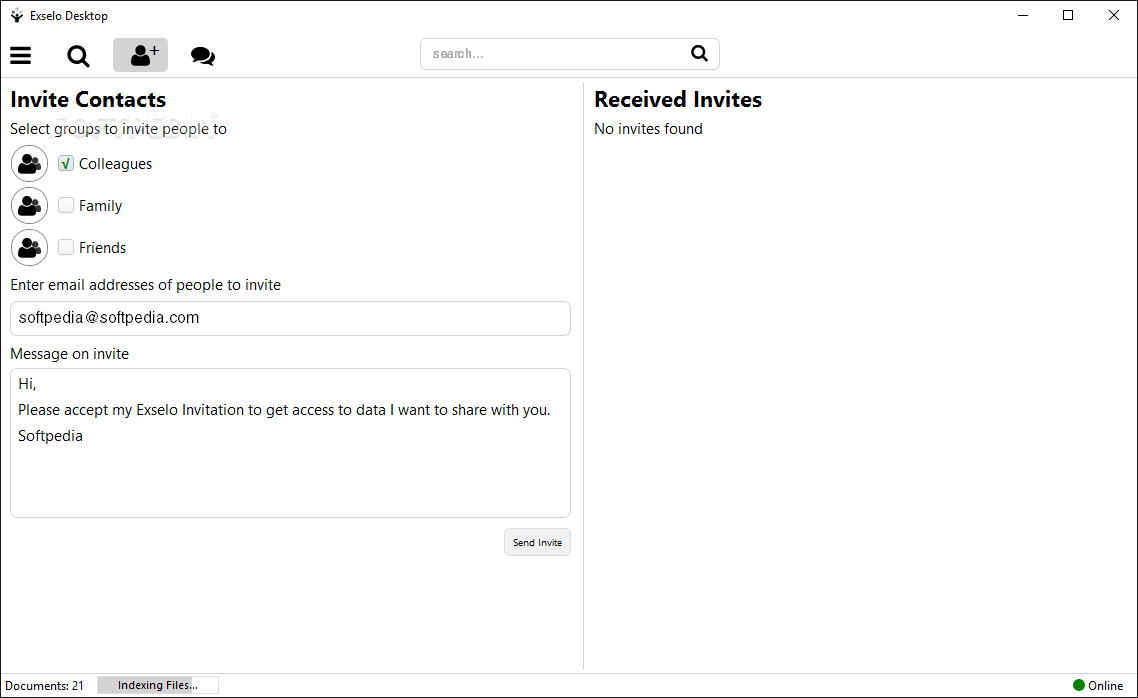
Task: Minimize the Exselo Desktop window
Action: click(1023, 15)
